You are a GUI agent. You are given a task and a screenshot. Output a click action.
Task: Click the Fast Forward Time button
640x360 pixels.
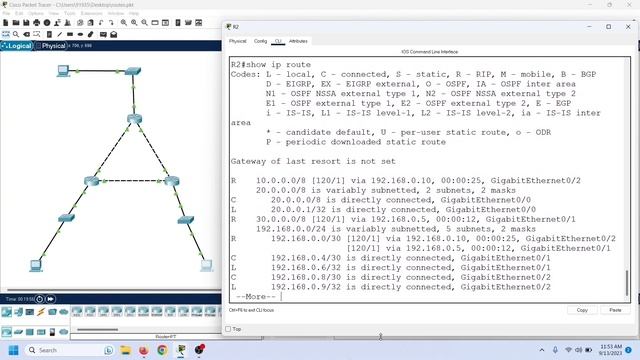tap(50, 299)
